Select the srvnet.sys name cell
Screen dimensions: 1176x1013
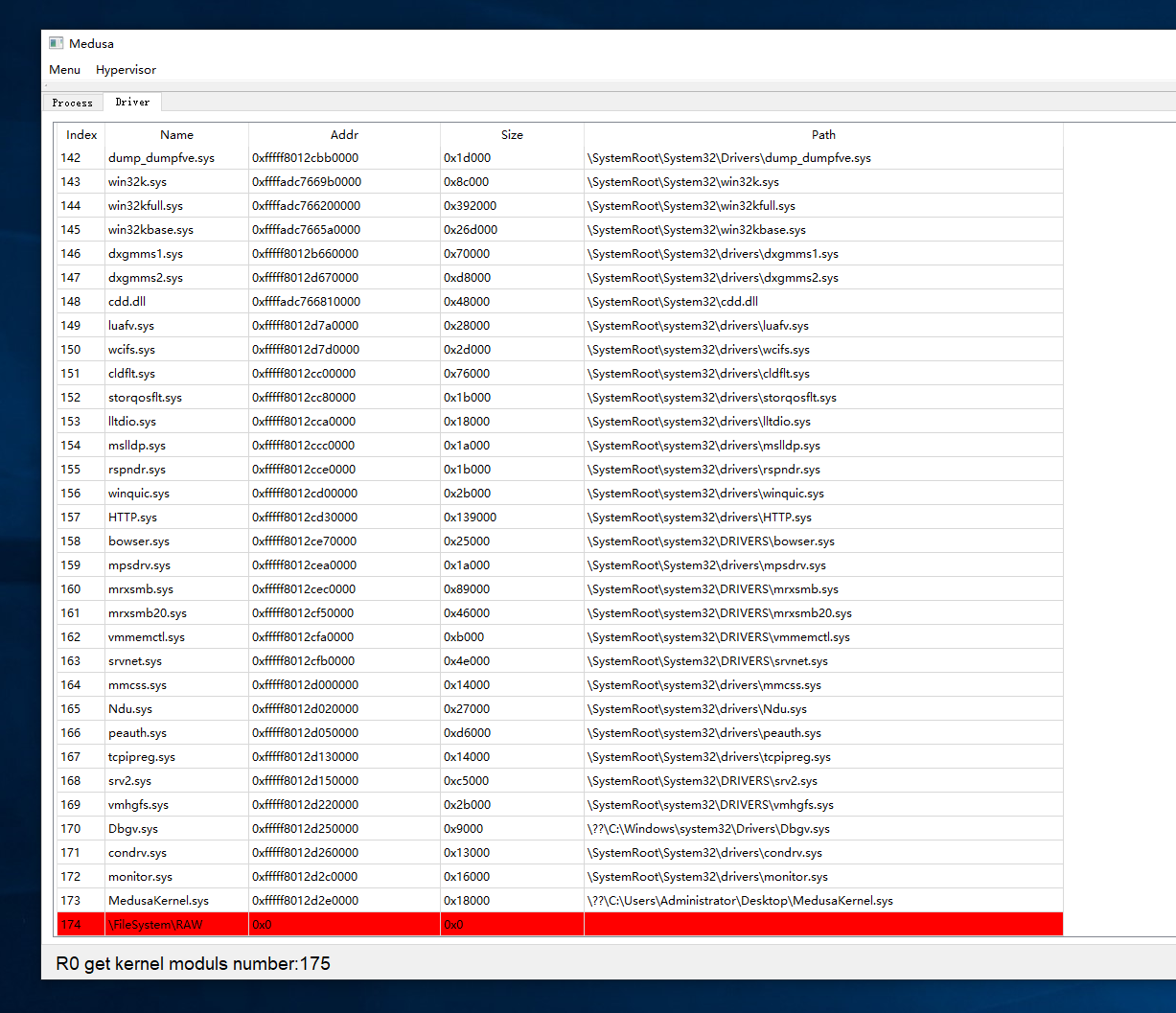pos(177,661)
